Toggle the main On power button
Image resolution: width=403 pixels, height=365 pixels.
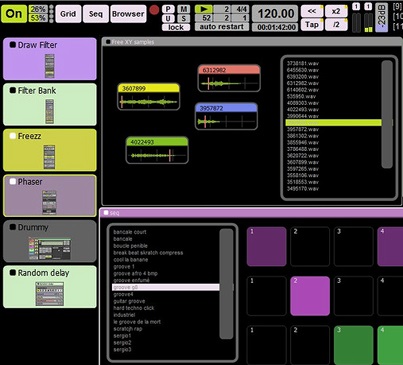14,14
